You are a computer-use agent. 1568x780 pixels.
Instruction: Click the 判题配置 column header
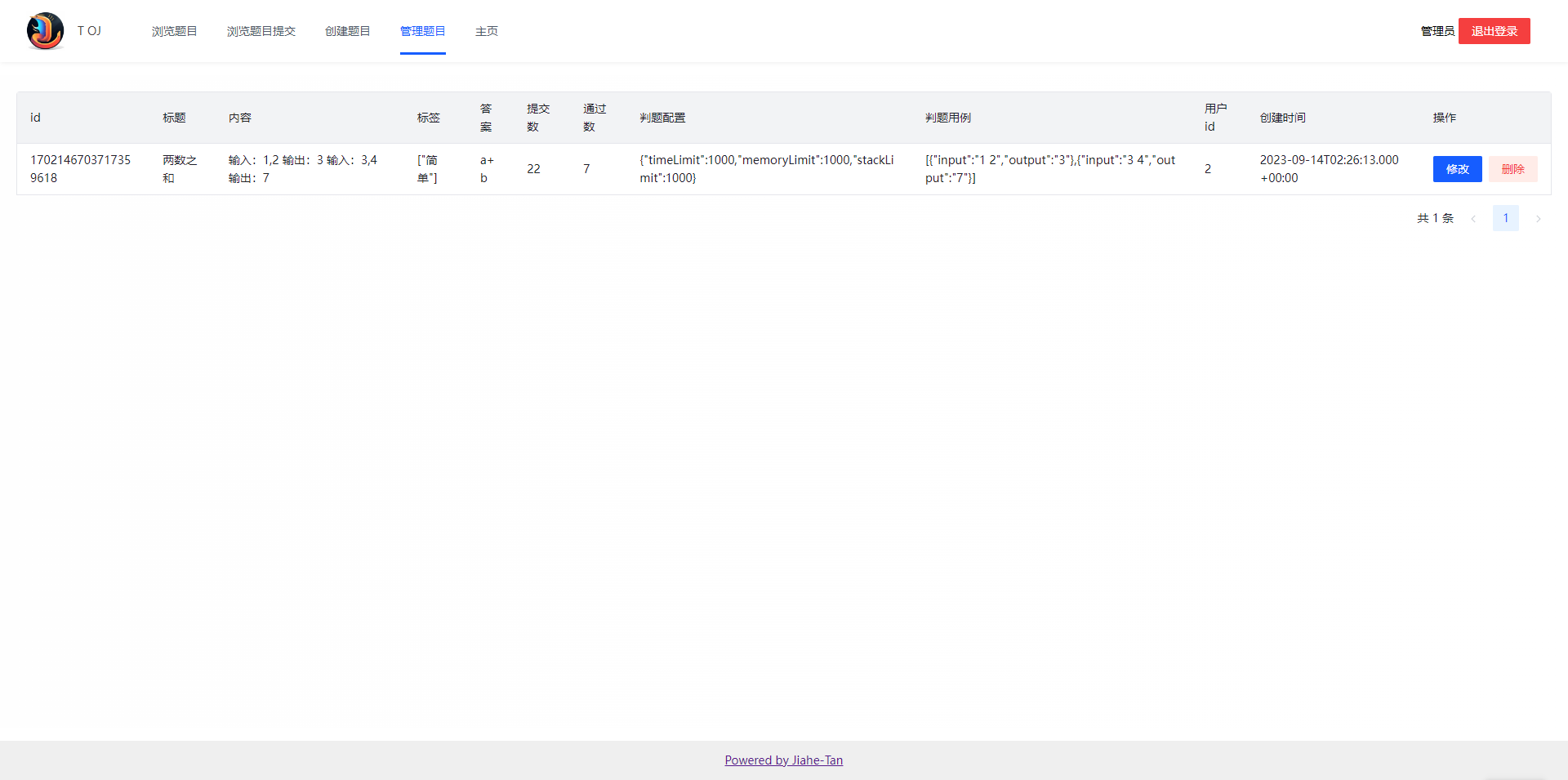click(x=769, y=118)
